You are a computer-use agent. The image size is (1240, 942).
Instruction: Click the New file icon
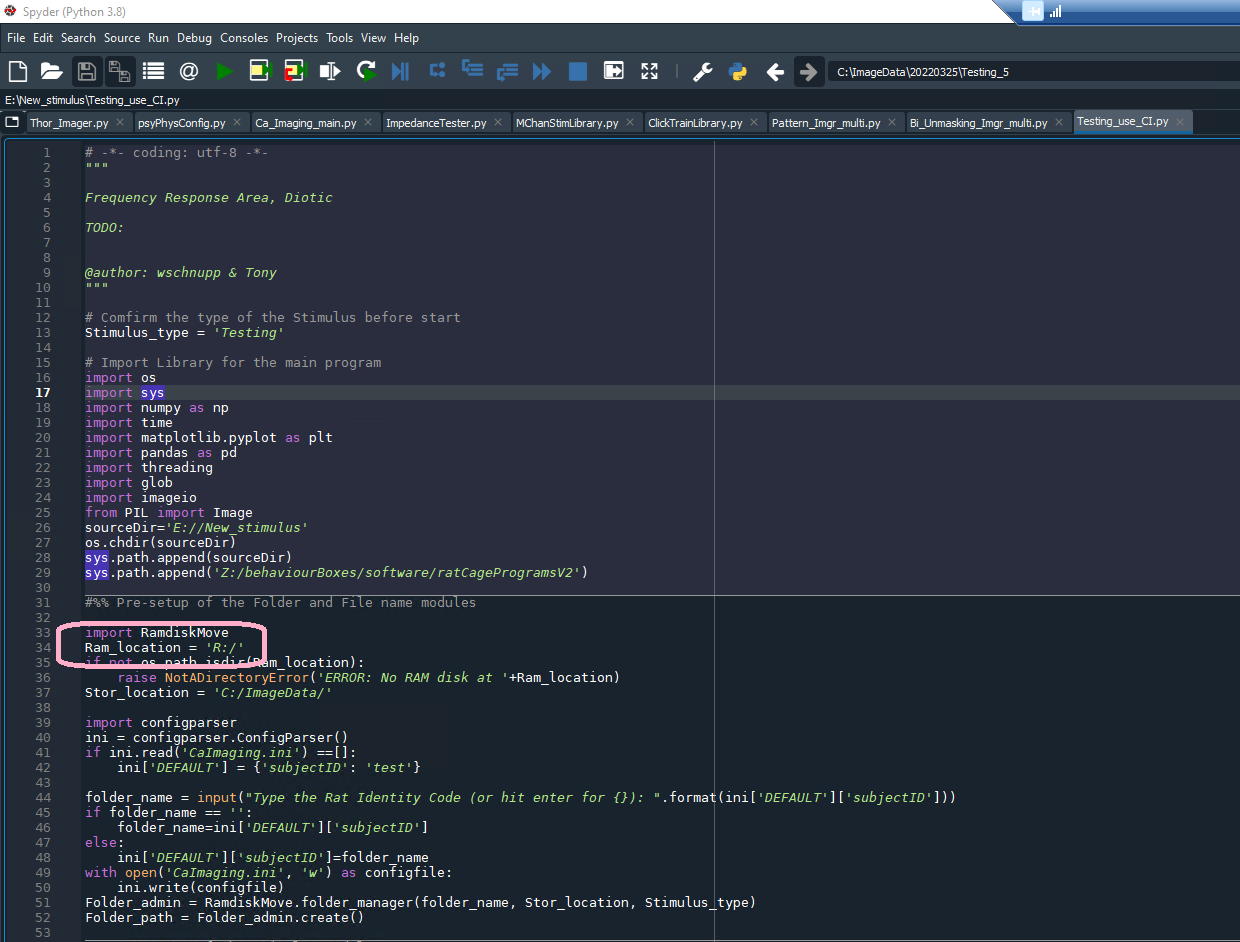point(18,71)
